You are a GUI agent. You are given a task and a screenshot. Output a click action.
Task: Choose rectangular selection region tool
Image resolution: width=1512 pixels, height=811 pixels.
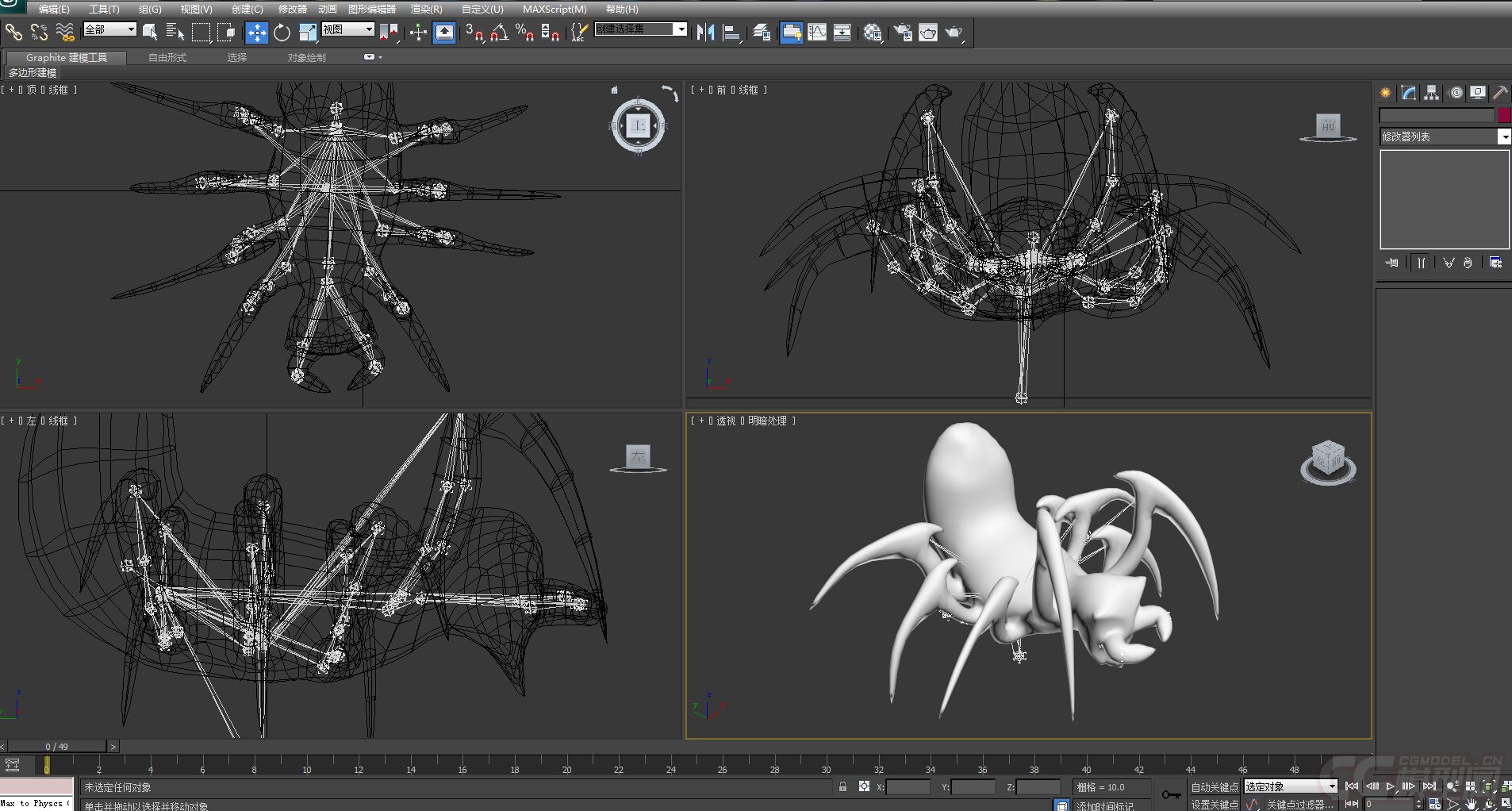(x=201, y=32)
